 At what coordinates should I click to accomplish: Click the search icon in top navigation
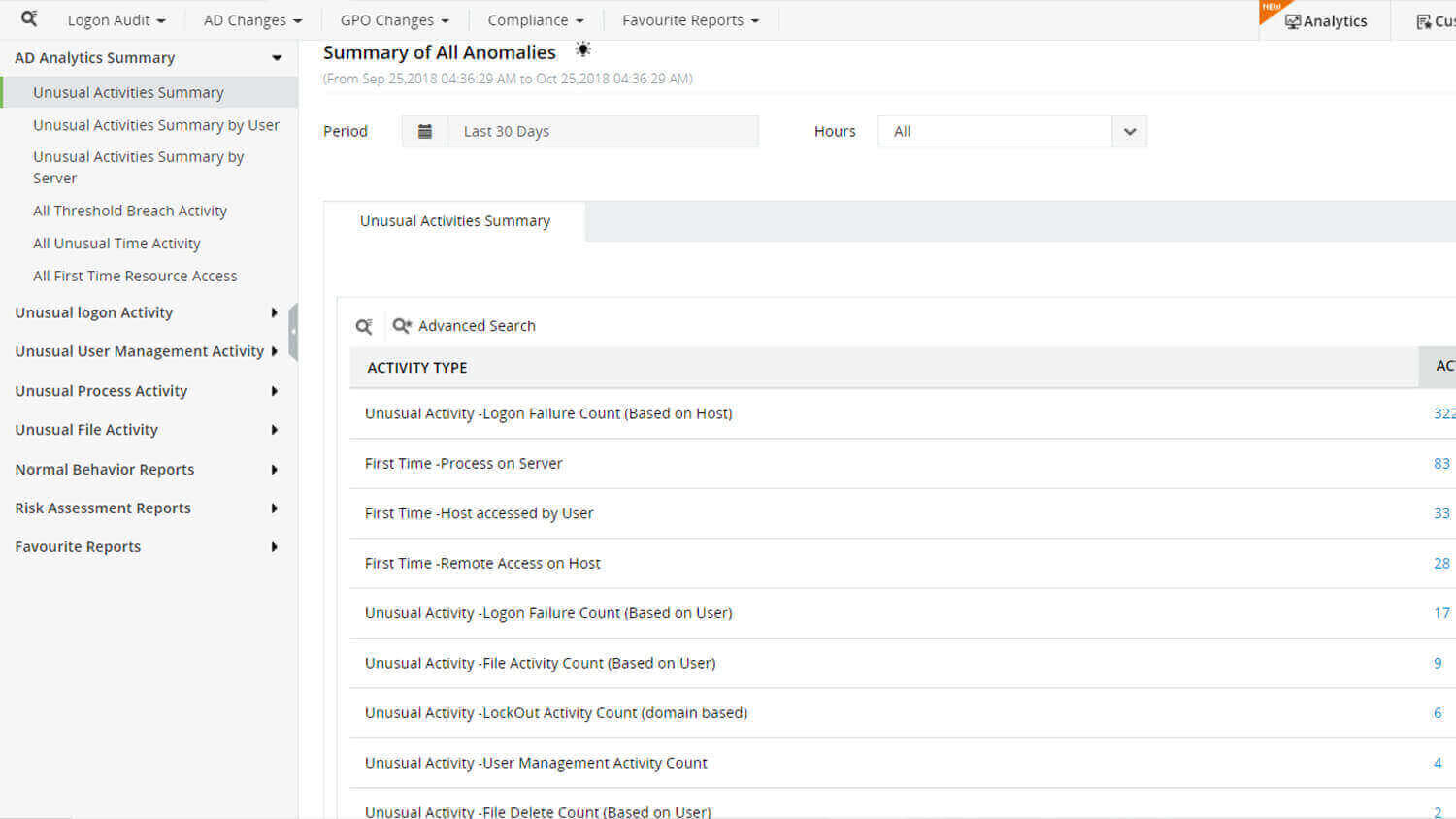pyautogui.click(x=29, y=18)
